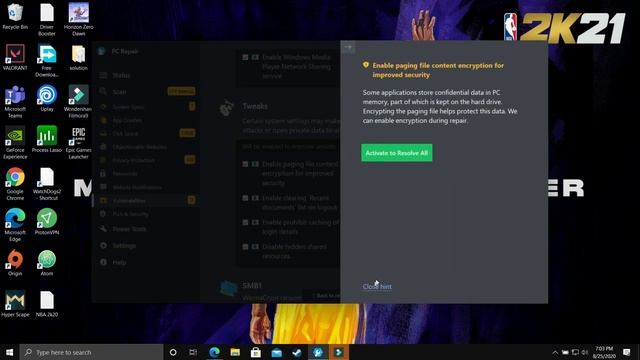
Task: Select the Microsoft Edge desktop icon
Action: point(15,225)
